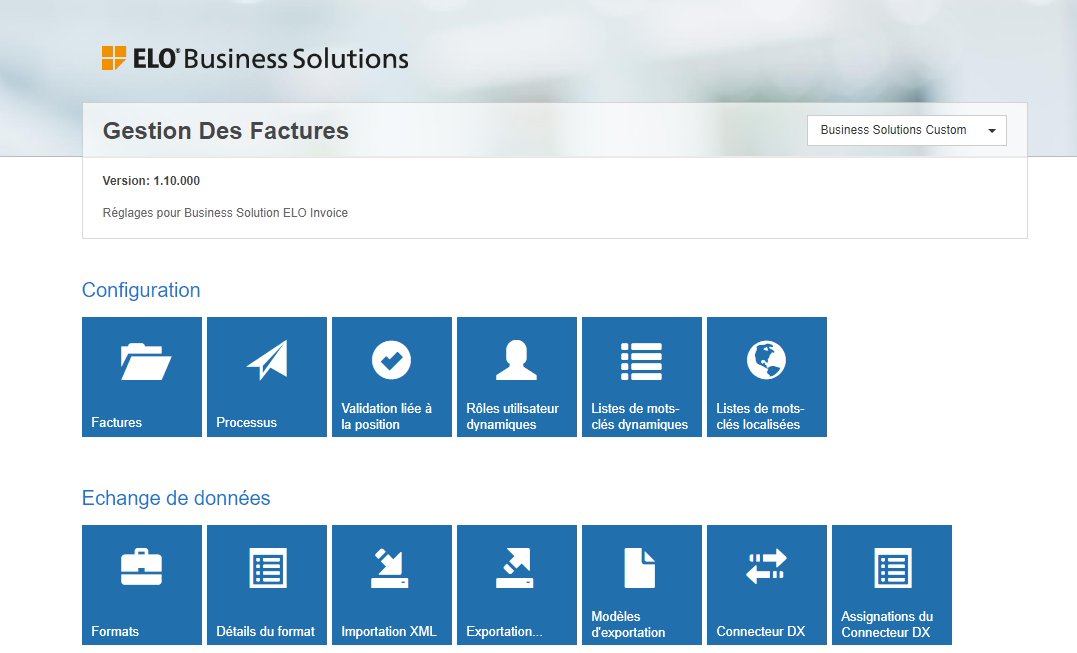Click the Gestion Des Factures title
The width and height of the screenshot is (1077, 653).
pos(225,130)
